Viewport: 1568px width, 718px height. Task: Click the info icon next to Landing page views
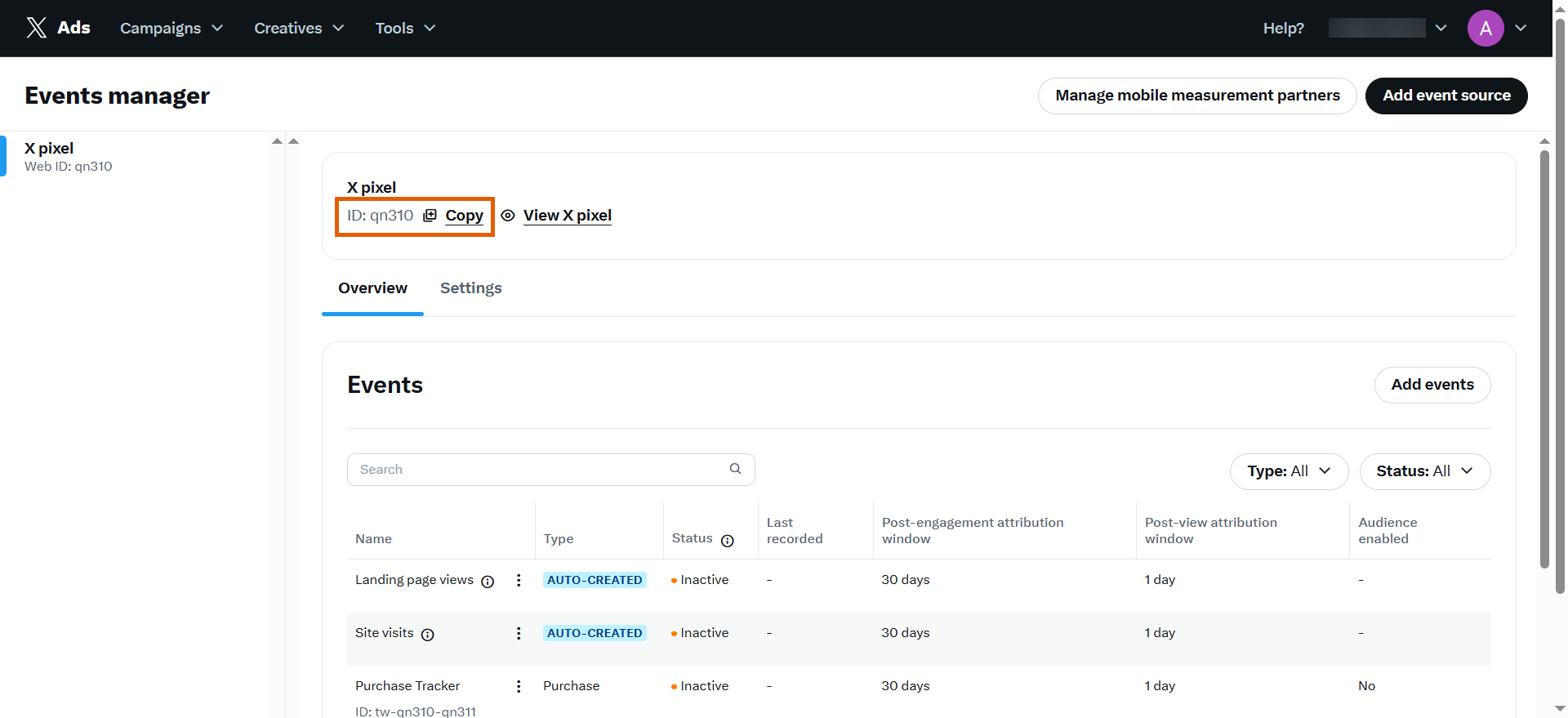click(x=488, y=582)
